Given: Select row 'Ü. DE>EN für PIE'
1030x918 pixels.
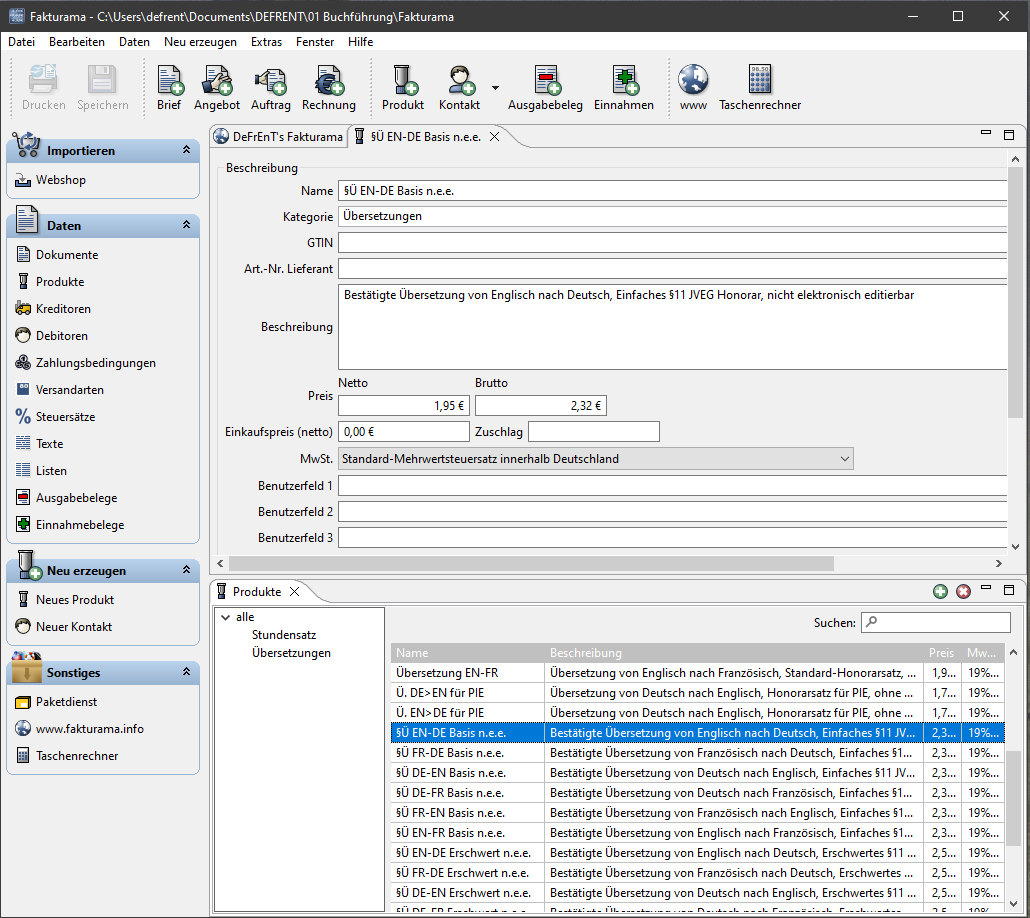Looking at the screenshot, I should pos(698,693).
